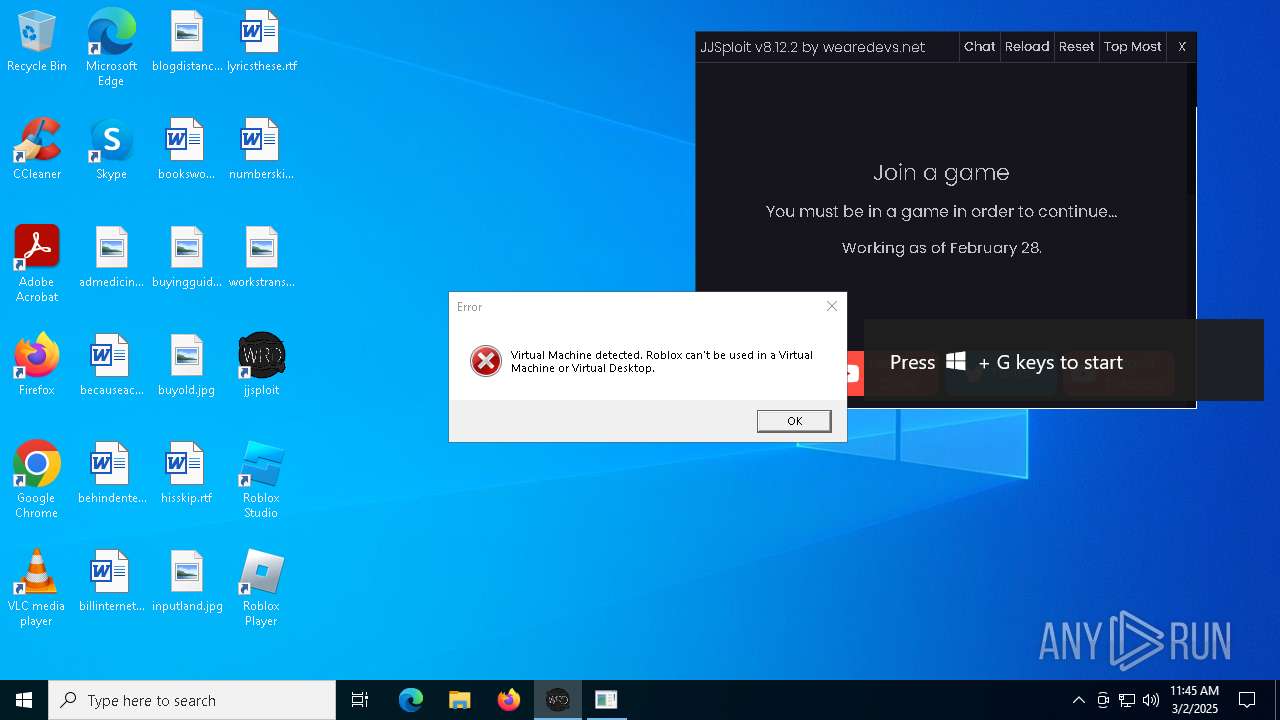Open the Skype desktop shortcut
This screenshot has width=1280, height=720.
click(111, 150)
